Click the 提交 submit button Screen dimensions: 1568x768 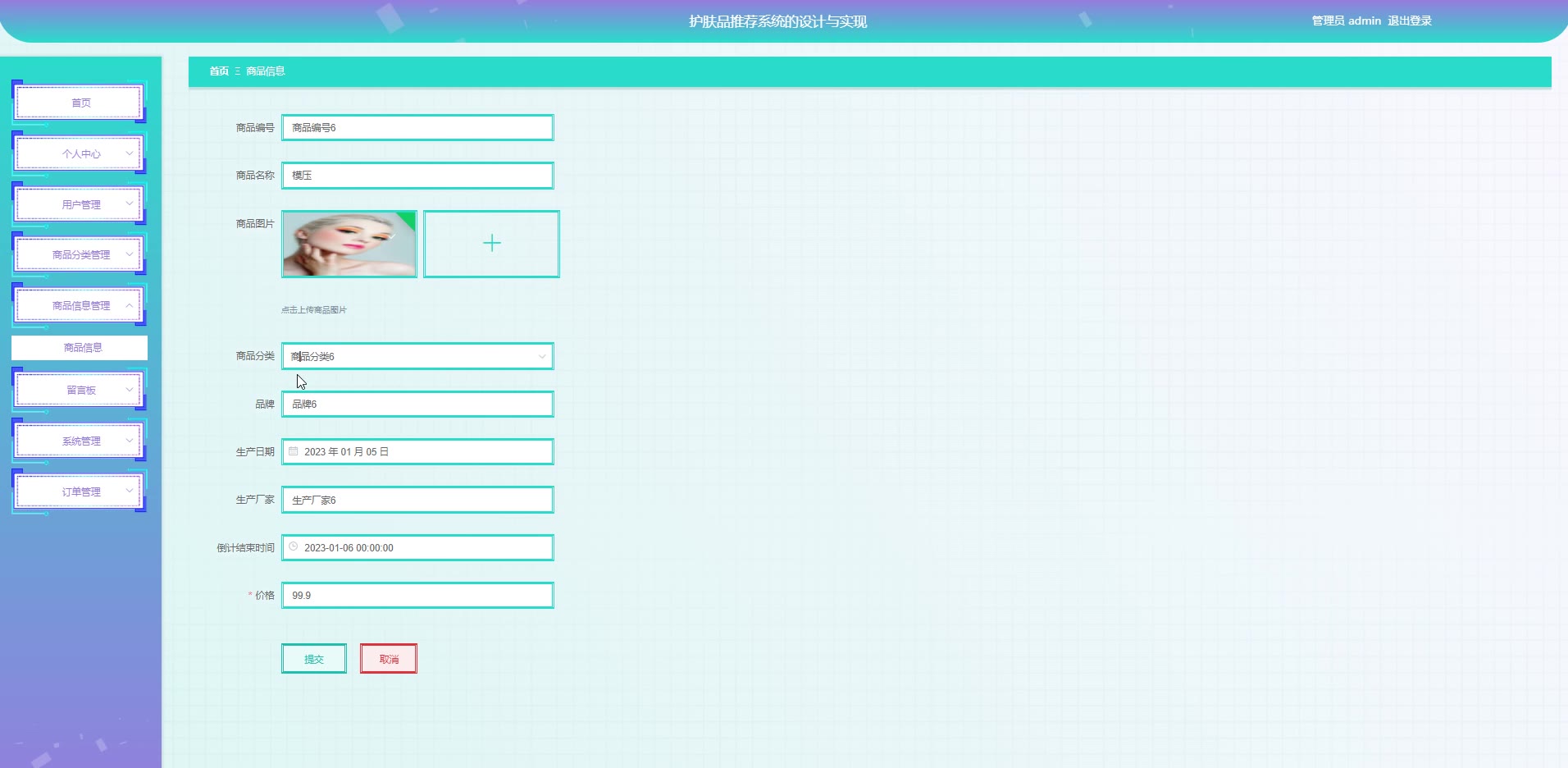[x=314, y=659]
